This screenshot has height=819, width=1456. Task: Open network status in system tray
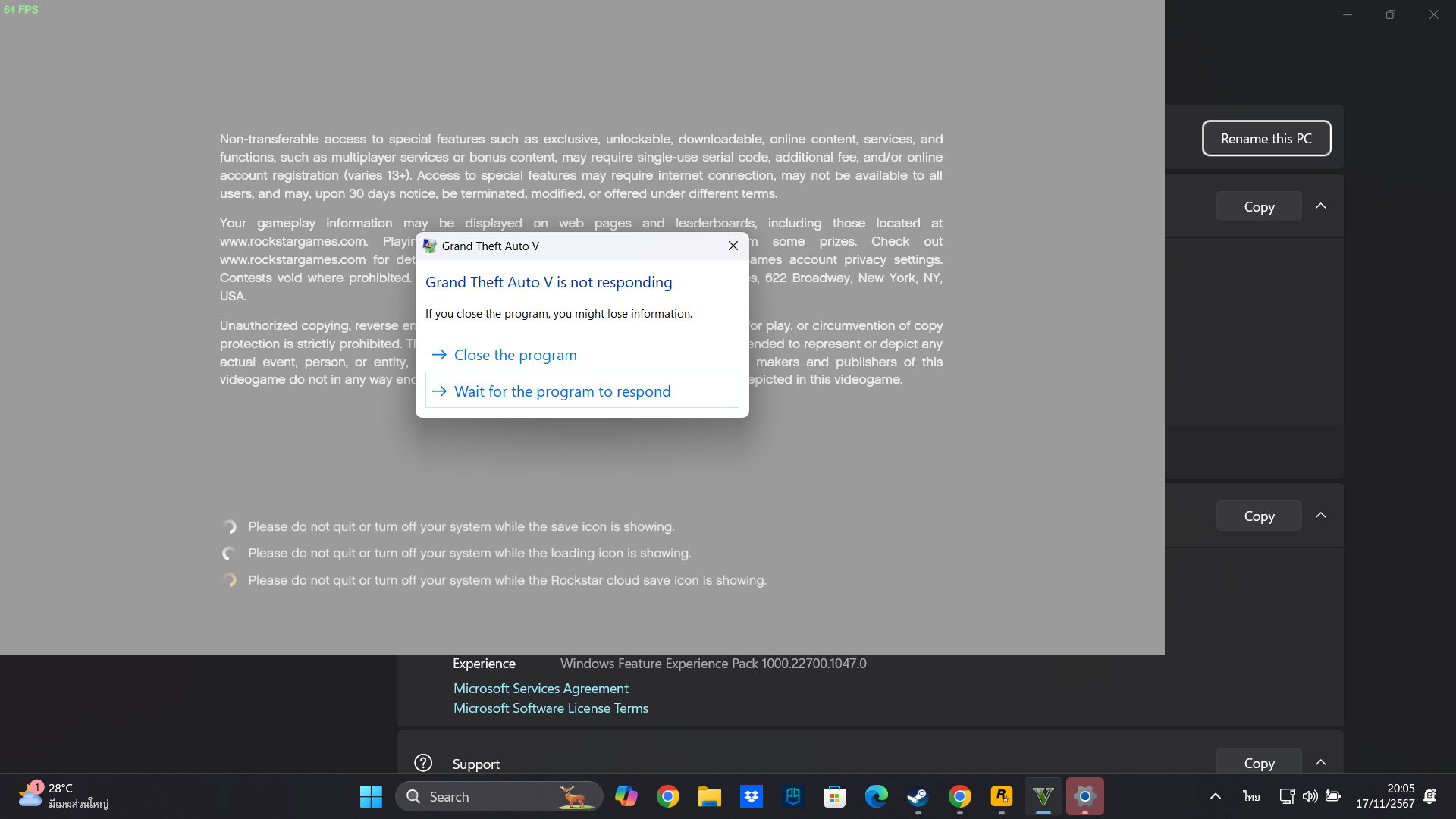click(x=1287, y=796)
